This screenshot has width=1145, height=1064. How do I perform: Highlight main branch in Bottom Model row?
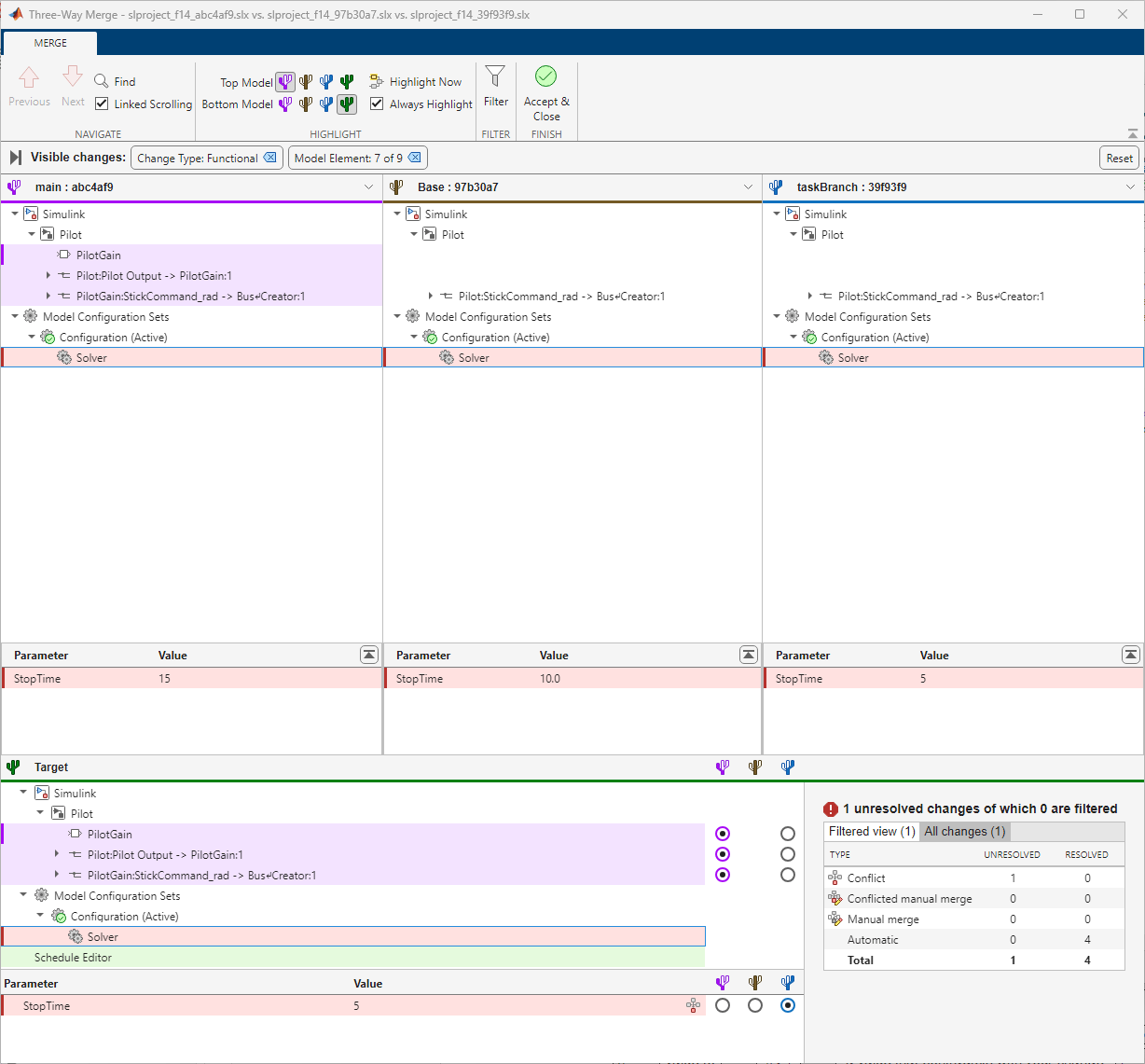(x=285, y=104)
